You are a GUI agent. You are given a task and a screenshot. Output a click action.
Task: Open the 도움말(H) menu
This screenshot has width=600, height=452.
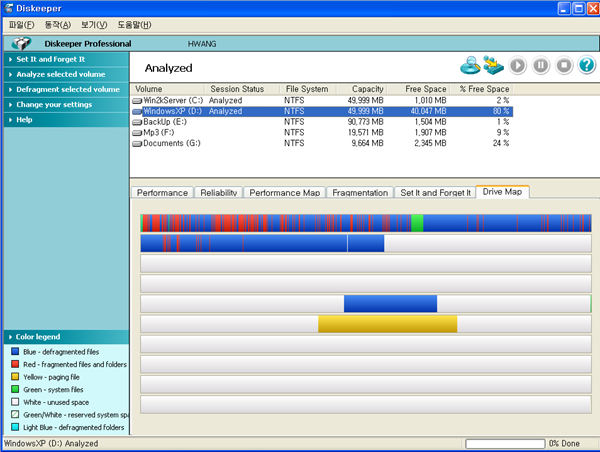point(134,25)
